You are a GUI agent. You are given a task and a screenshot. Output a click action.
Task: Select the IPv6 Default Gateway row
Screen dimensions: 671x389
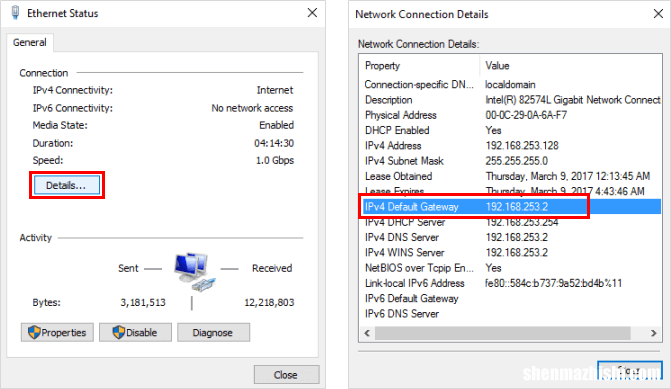[x=511, y=298]
